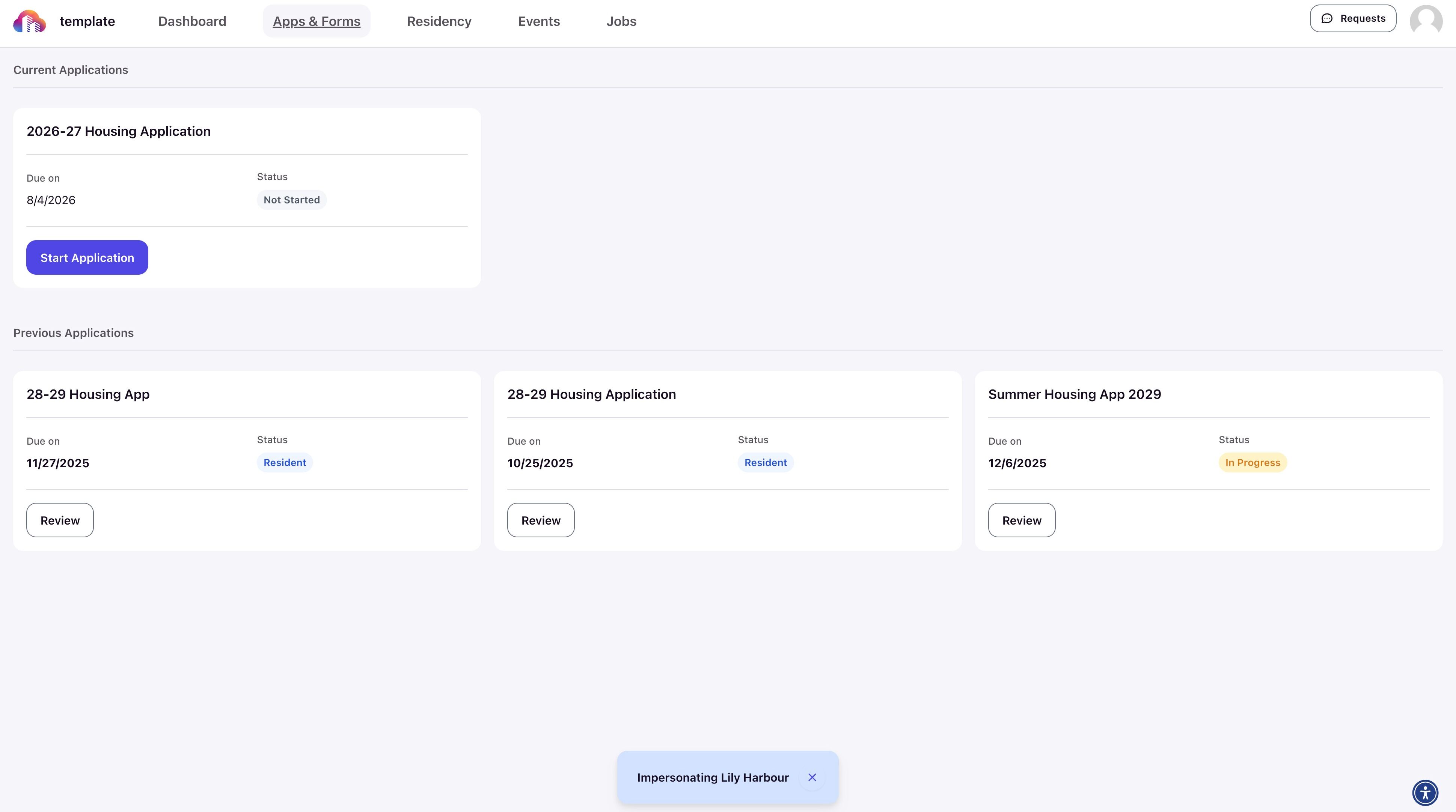Viewport: 1456px width, 812px height.
Task: Click the Not Started status badge
Action: 292,200
